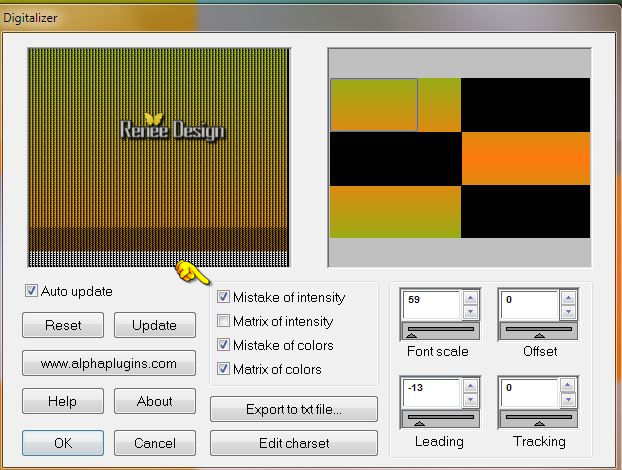Show the About dialog
This screenshot has height=470, width=622.
coord(155,401)
